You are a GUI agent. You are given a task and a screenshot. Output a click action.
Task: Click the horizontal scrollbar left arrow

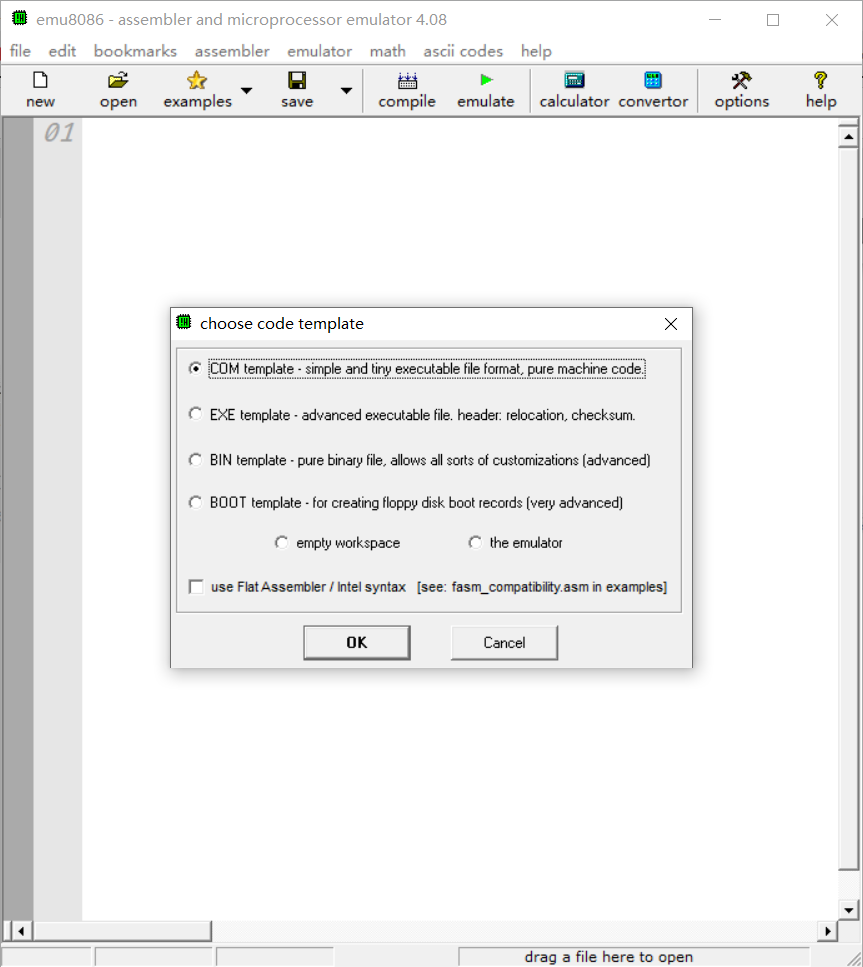tap(20, 931)
